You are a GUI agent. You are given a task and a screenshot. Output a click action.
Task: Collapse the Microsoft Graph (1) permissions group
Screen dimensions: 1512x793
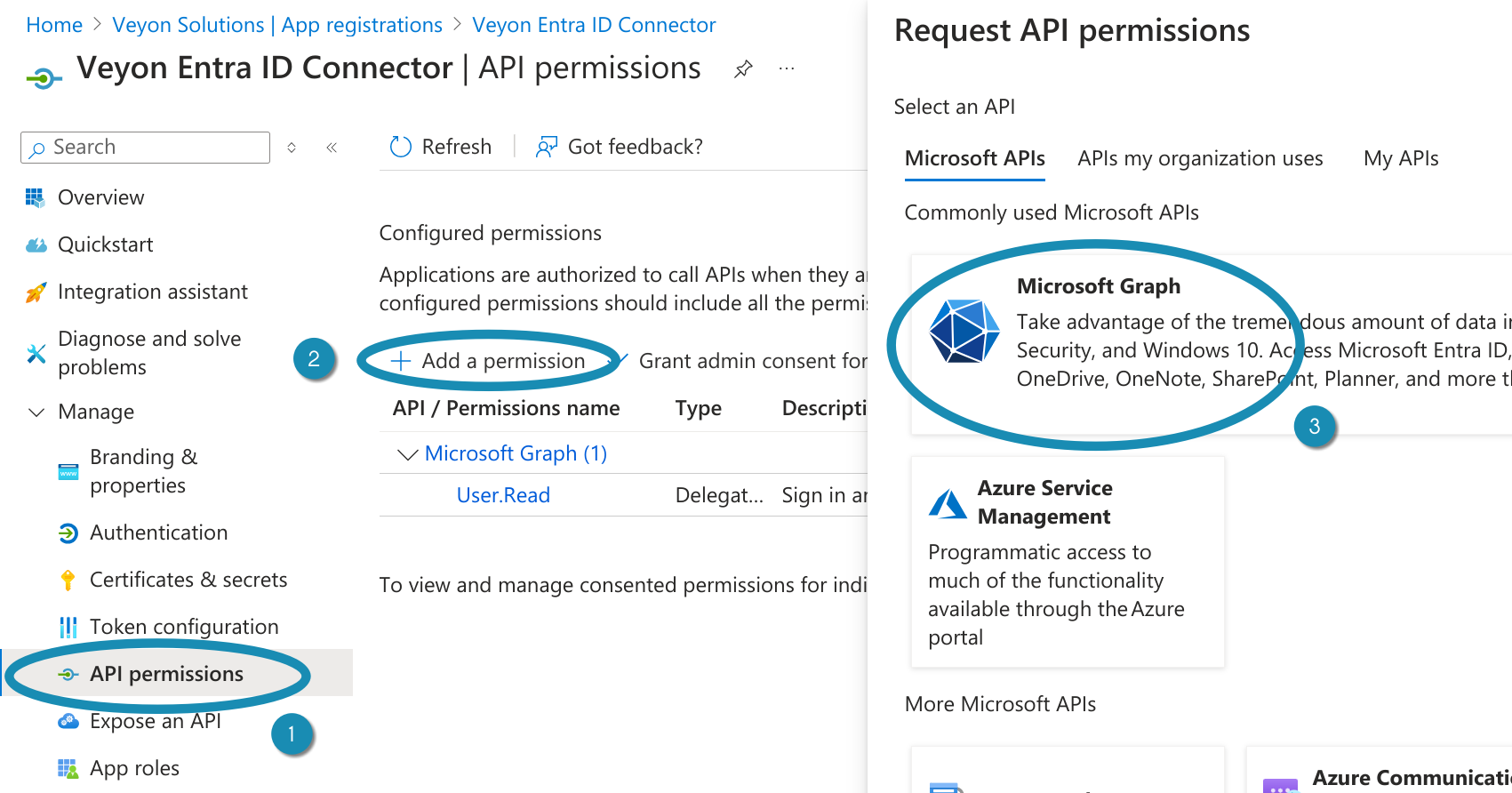click(x=407, y=454)
